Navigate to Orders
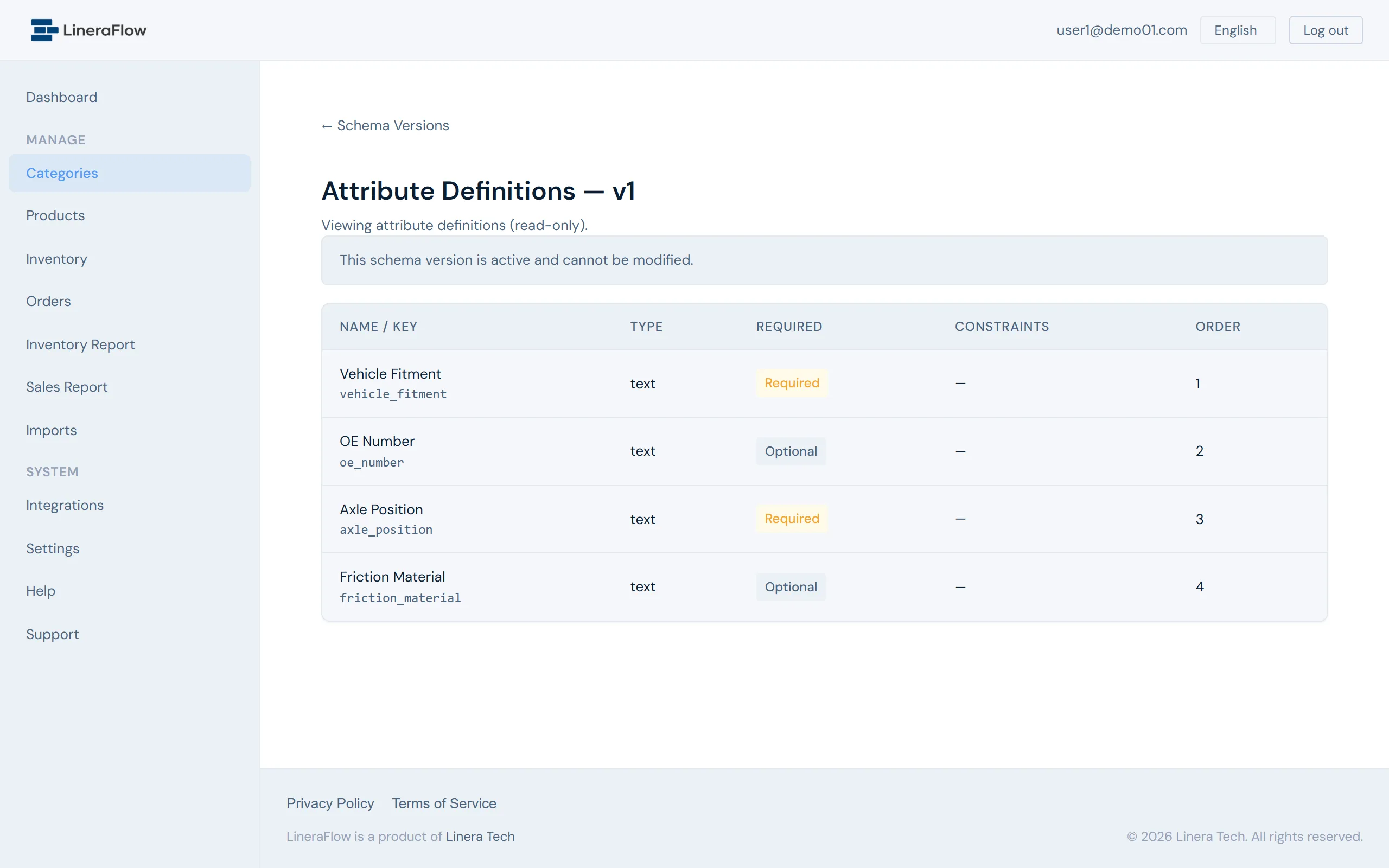The image size is (1389, 868). tap(48, 302)
